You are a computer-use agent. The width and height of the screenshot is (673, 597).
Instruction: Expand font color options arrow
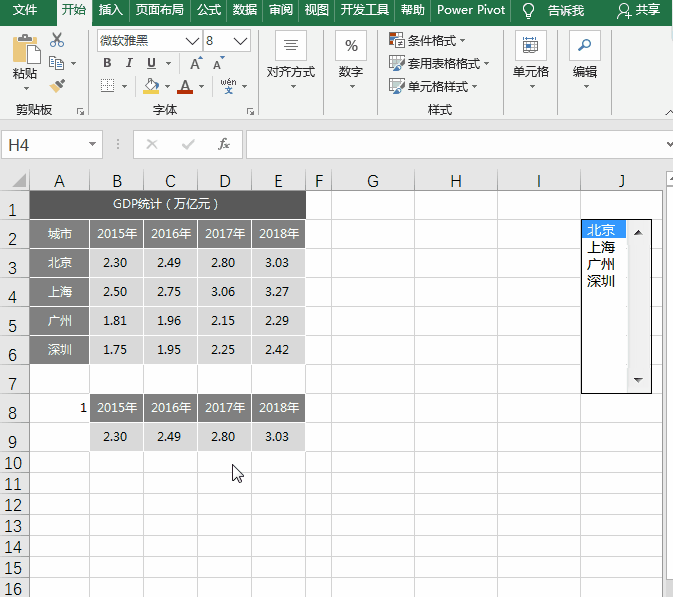201,86
